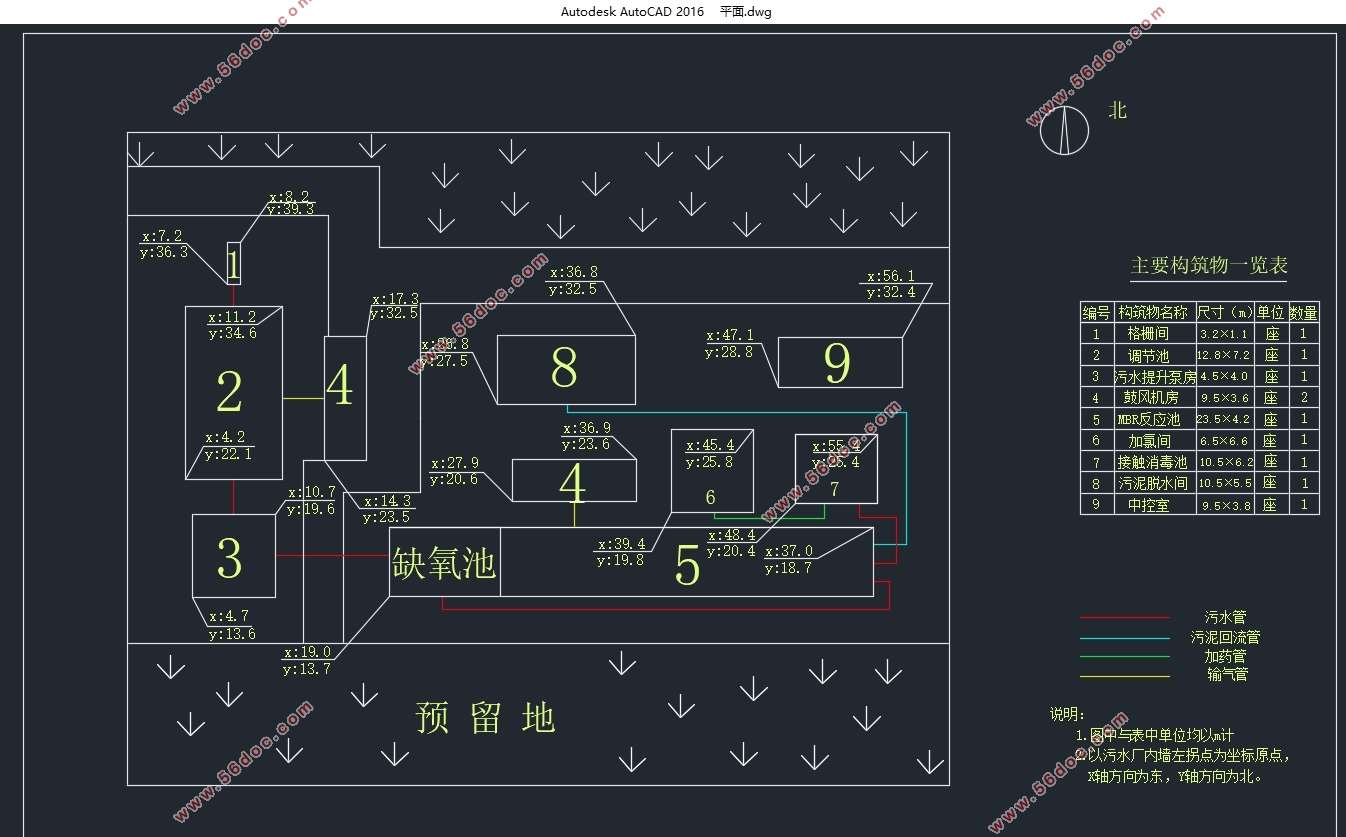Select the cyan 污泥回流管 legend line
This screenshot has width=1346, height=837.
coord(1124,638)
